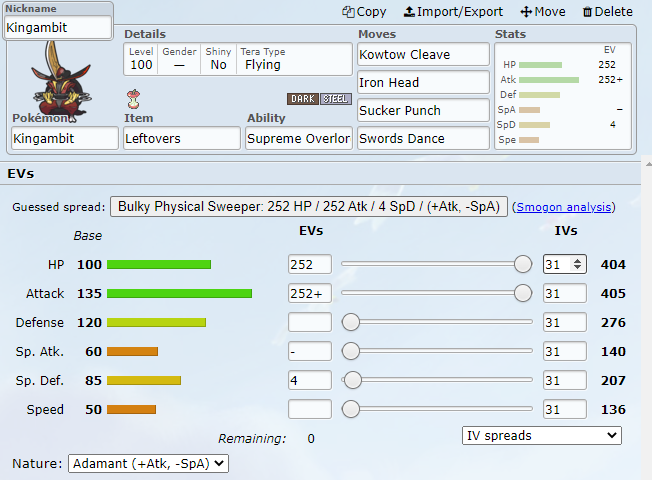Click the Speed EV input box

[x=310, y=409]
